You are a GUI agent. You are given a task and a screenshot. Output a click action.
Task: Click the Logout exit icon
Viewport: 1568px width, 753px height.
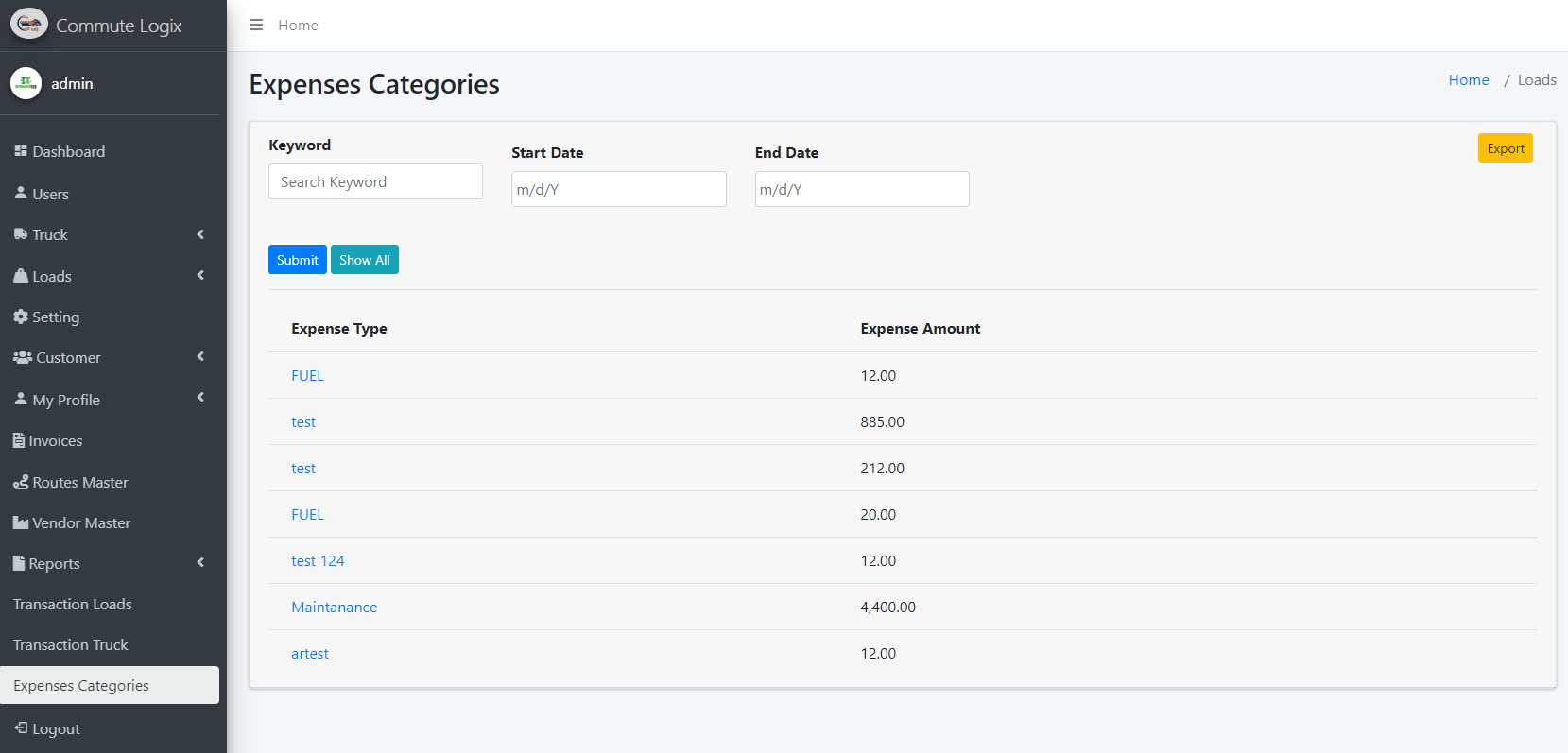21,728
